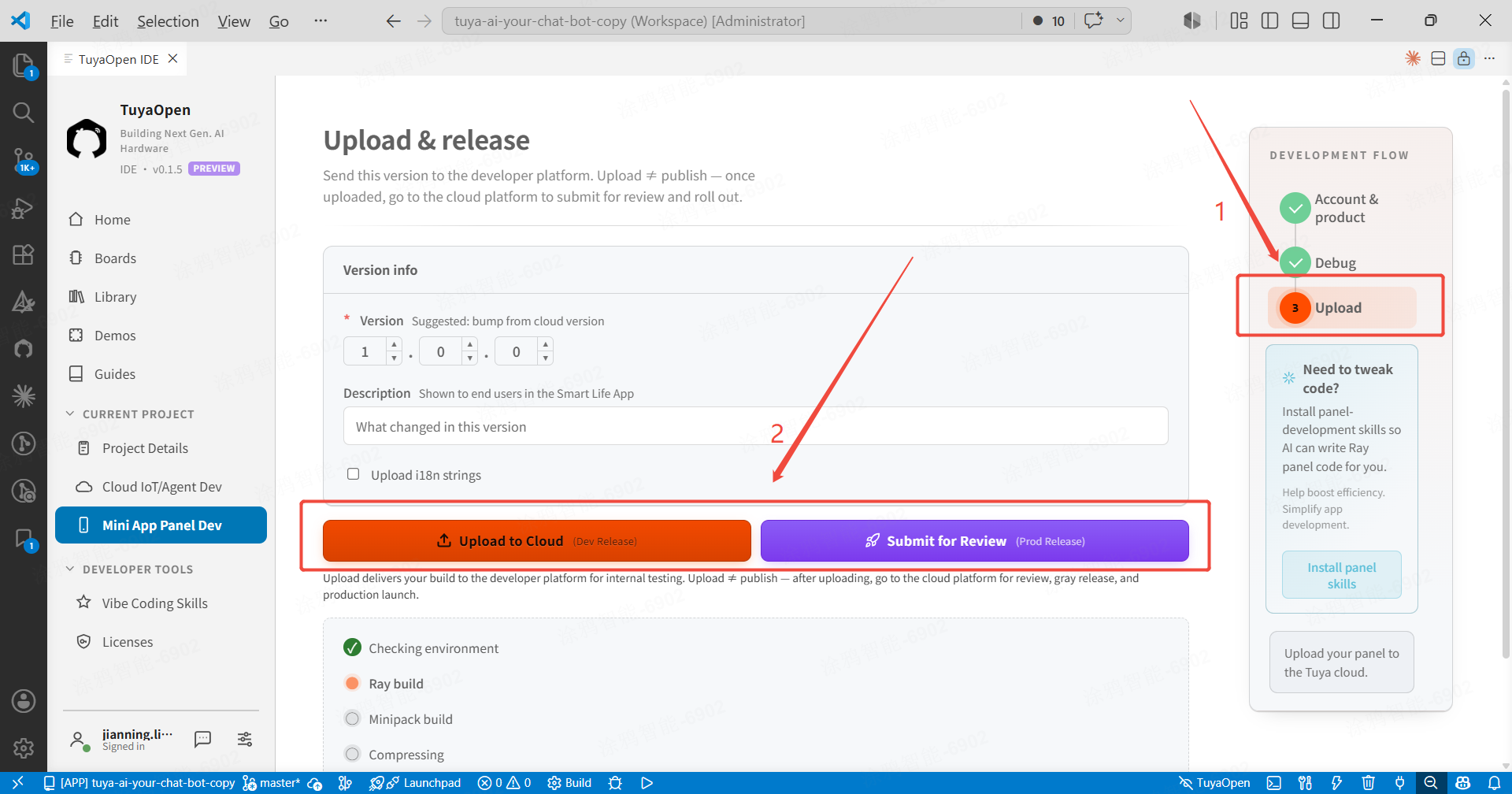Collapse the CURRENT PROJECT section
Screen dimensions: 1512x794
pyautogui.click(x=131, y=414)
